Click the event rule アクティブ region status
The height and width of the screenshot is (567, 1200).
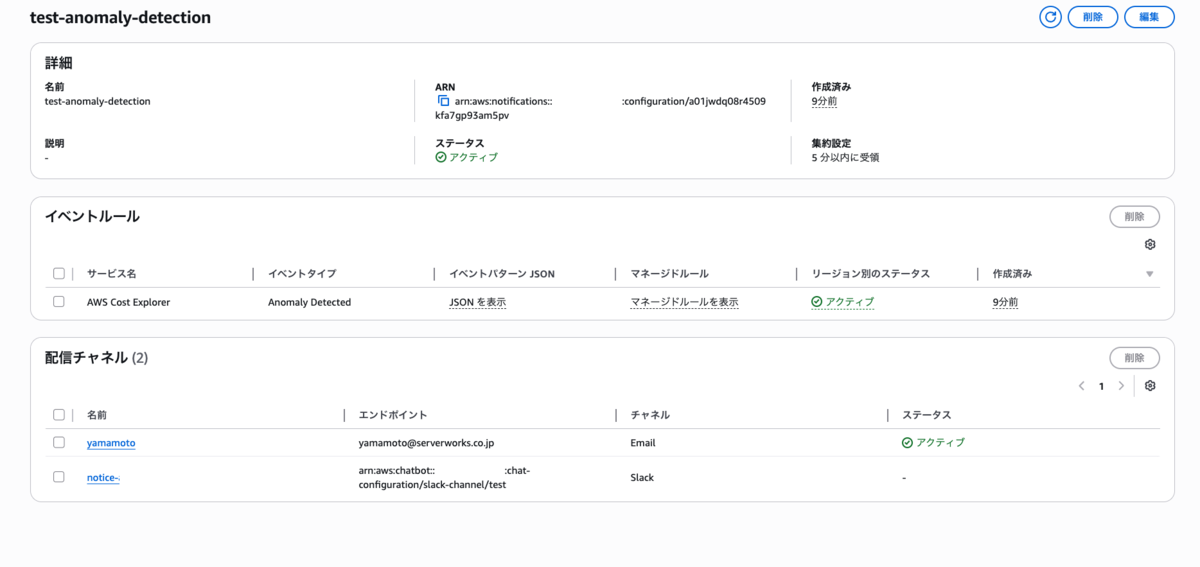842,302
